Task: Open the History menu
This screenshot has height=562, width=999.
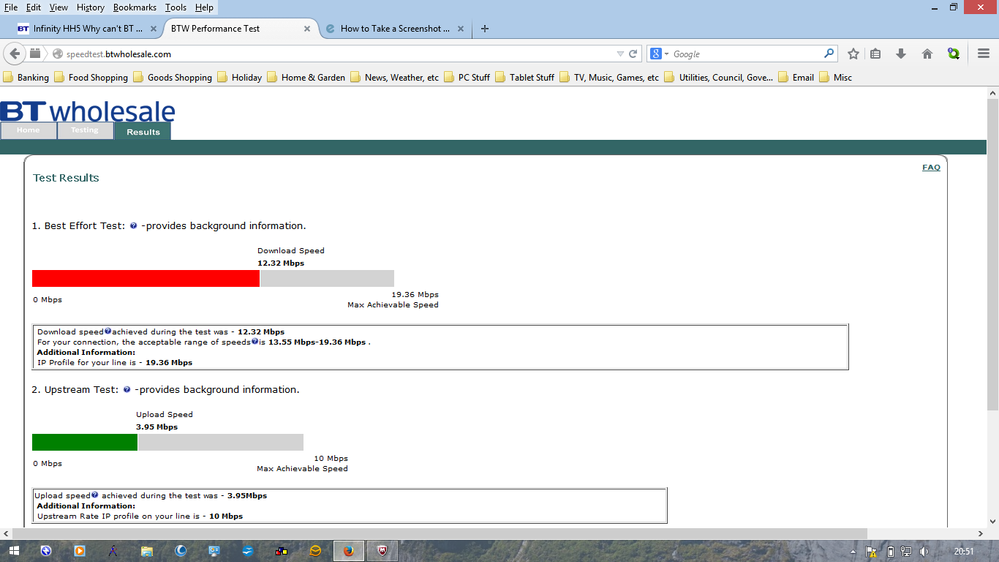Action: click(90, 8)
